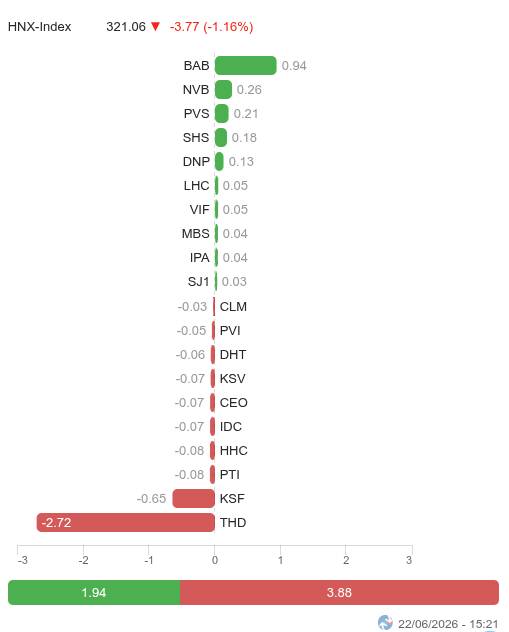Screen dimensions: 509x632
Task: Click the green 1.94 summary segment
Action: (x=94, y=592)
